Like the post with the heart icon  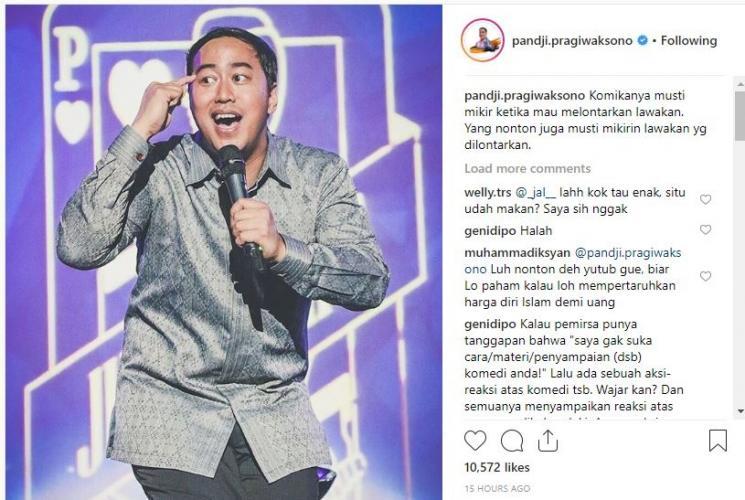coord(475,441)
